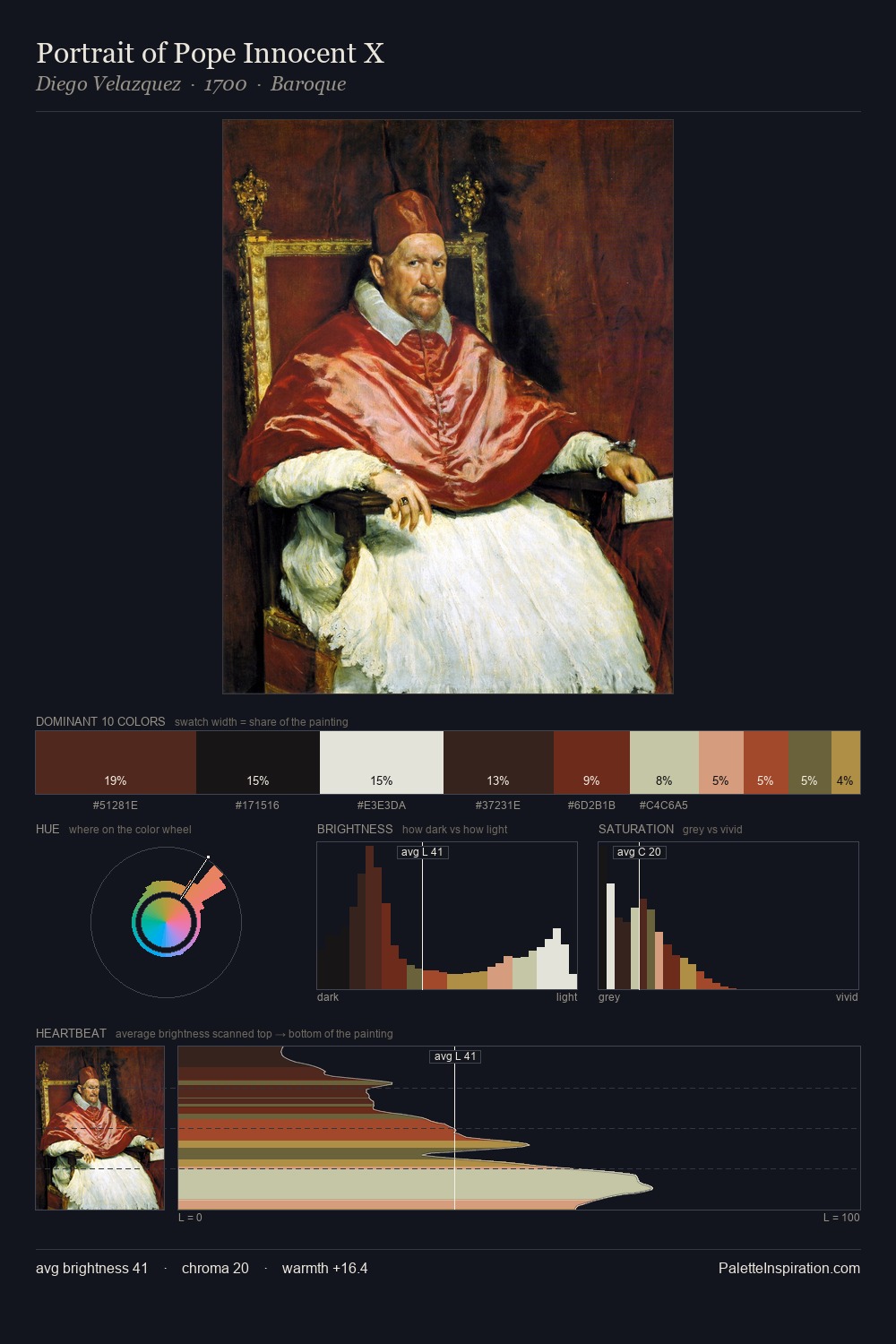The height and width of the screenshot is (1344, 896).
Task: Select the artist name Diego Velazquez
Action: coord(108,84)
